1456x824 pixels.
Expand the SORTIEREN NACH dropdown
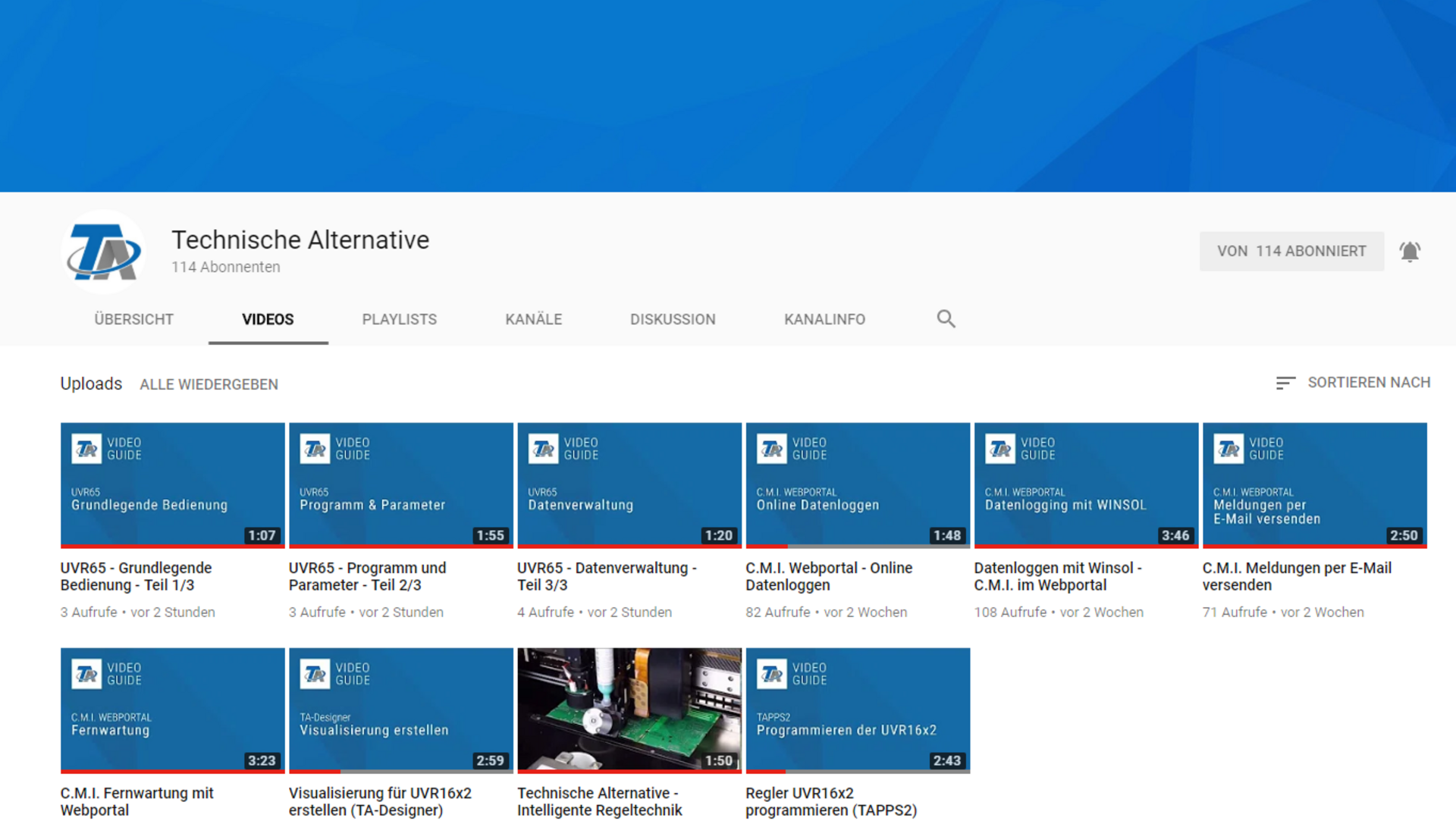[x=1368, y=383]
